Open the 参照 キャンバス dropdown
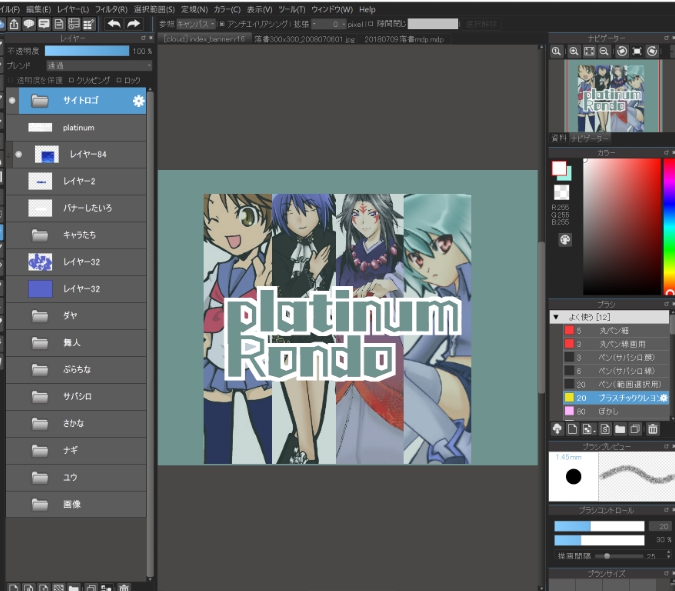 (196, 24)
